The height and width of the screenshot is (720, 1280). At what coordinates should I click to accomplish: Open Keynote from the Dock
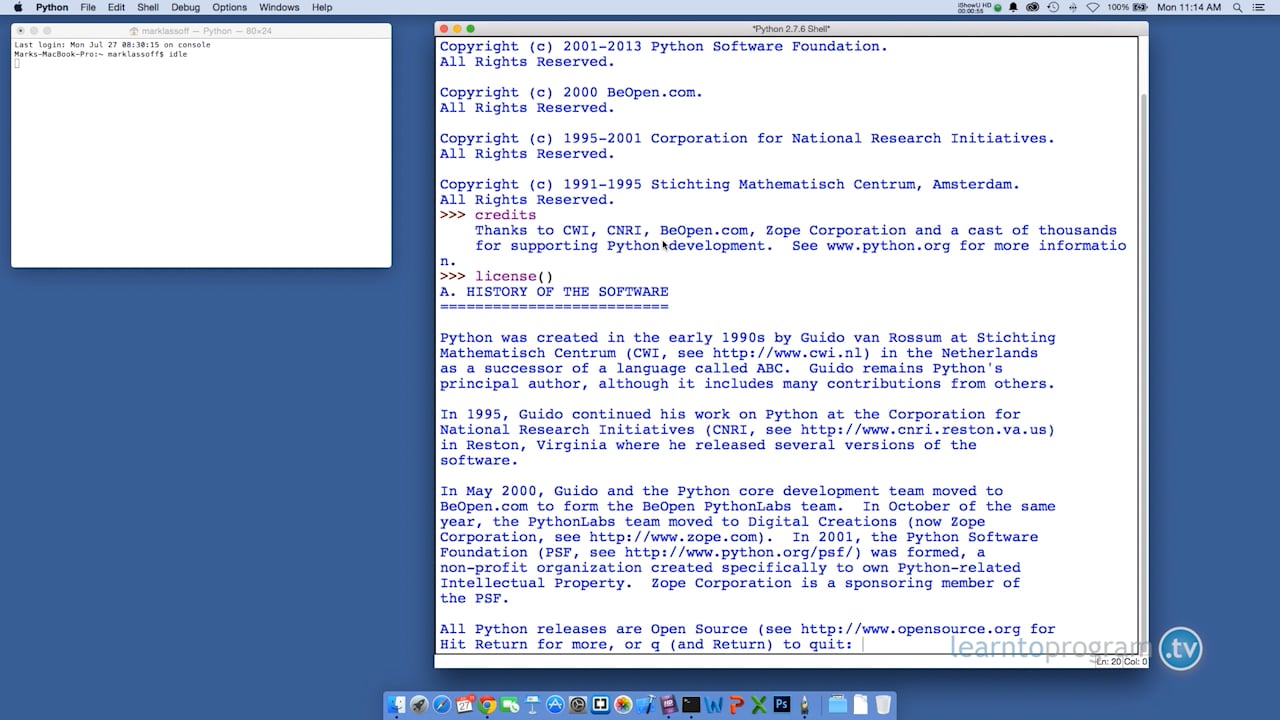[x=533, y=705]
